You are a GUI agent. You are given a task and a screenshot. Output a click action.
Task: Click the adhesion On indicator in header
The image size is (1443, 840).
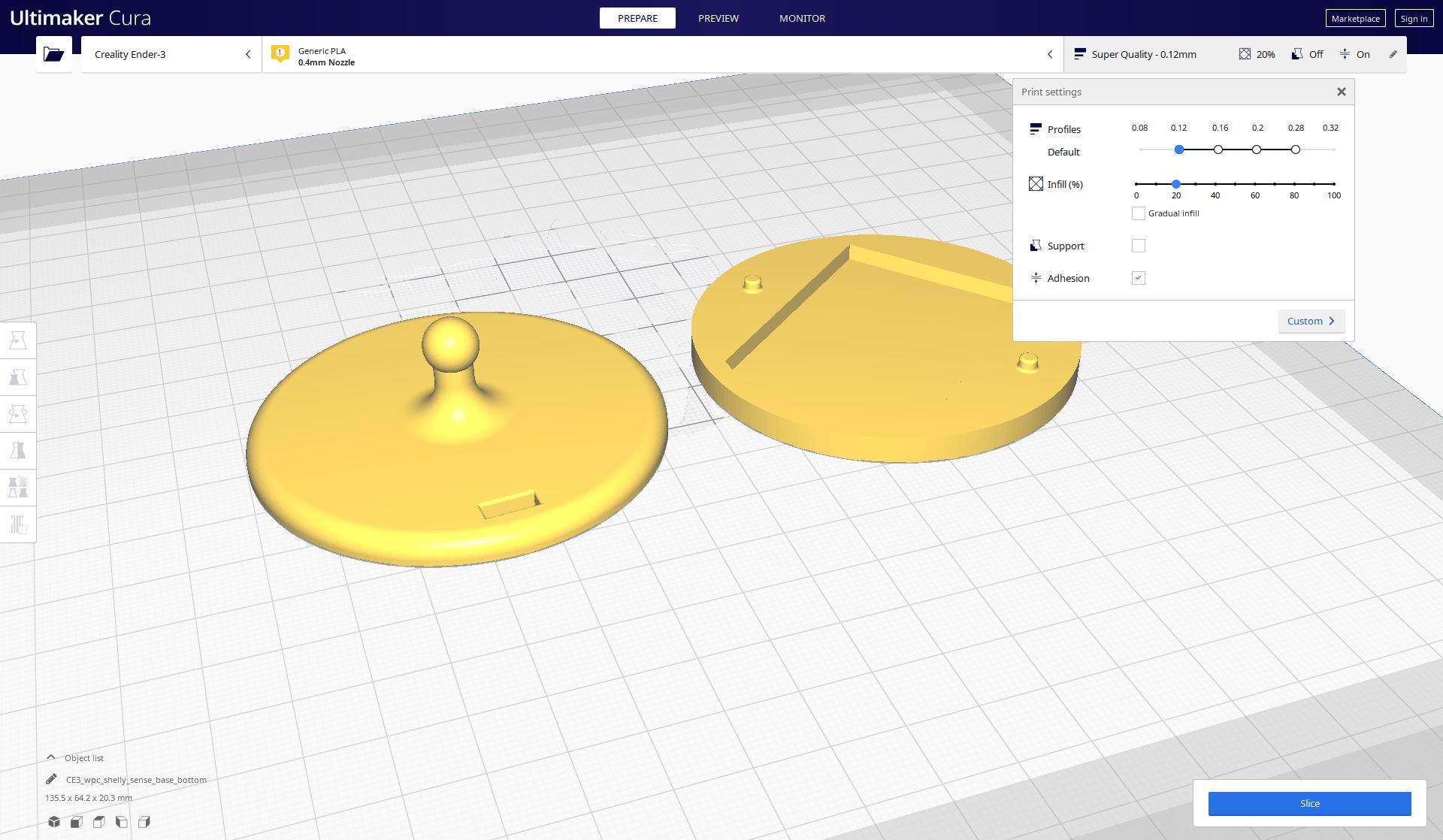(x=1354, y=54)
